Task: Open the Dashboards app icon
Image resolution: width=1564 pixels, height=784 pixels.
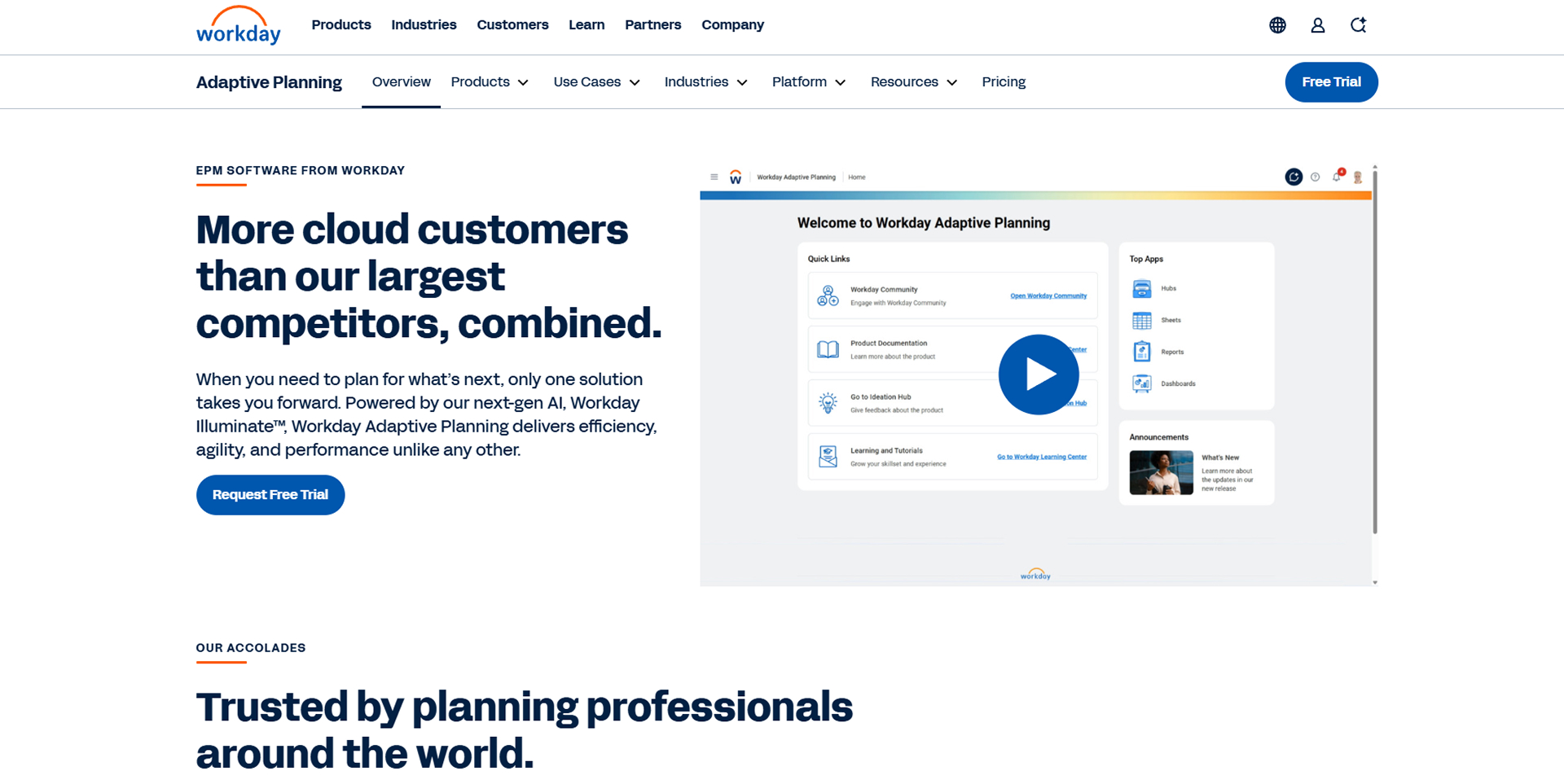Action: 1142,383
